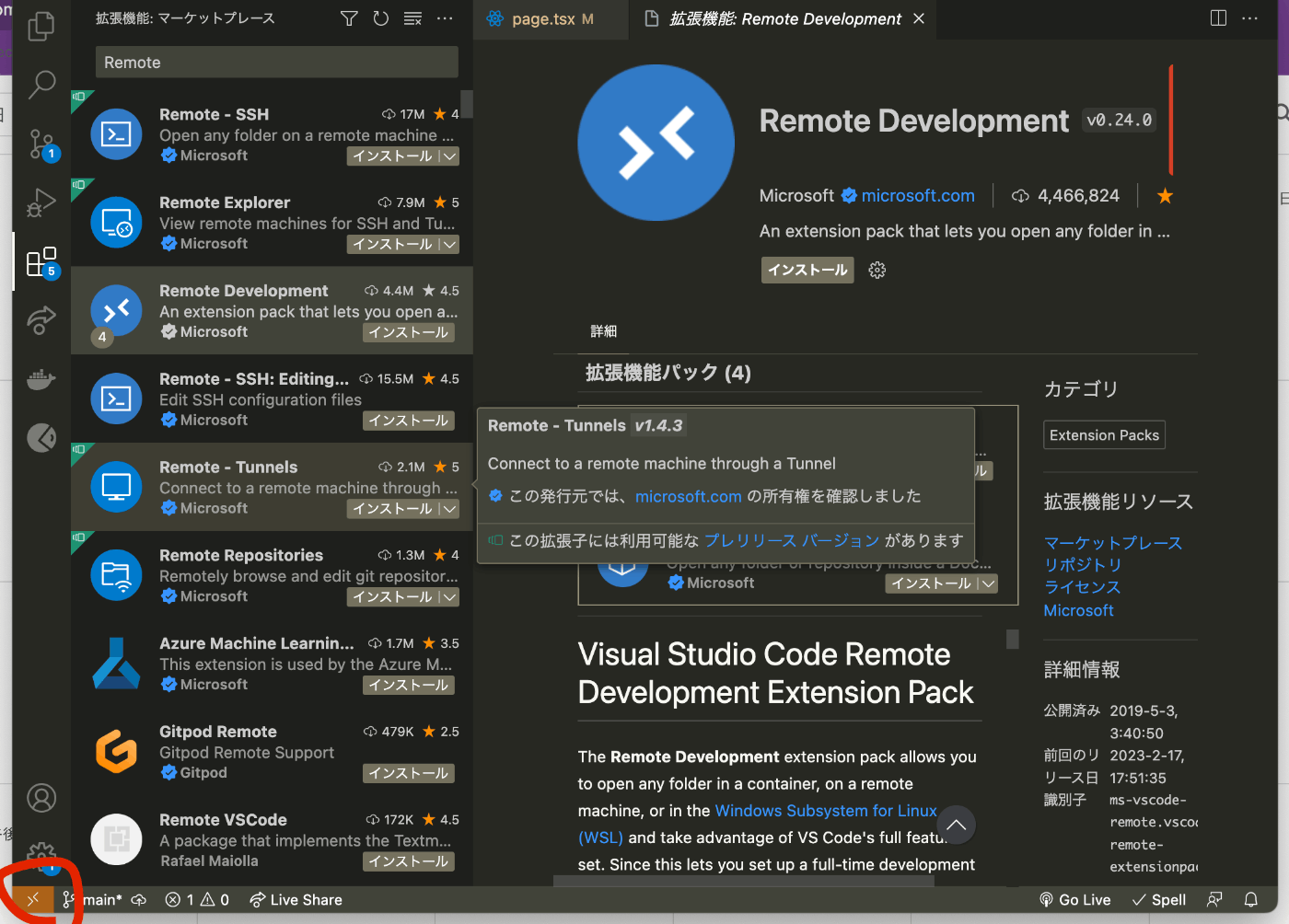Click the gear icon beside install button

(x=877, y=270)
